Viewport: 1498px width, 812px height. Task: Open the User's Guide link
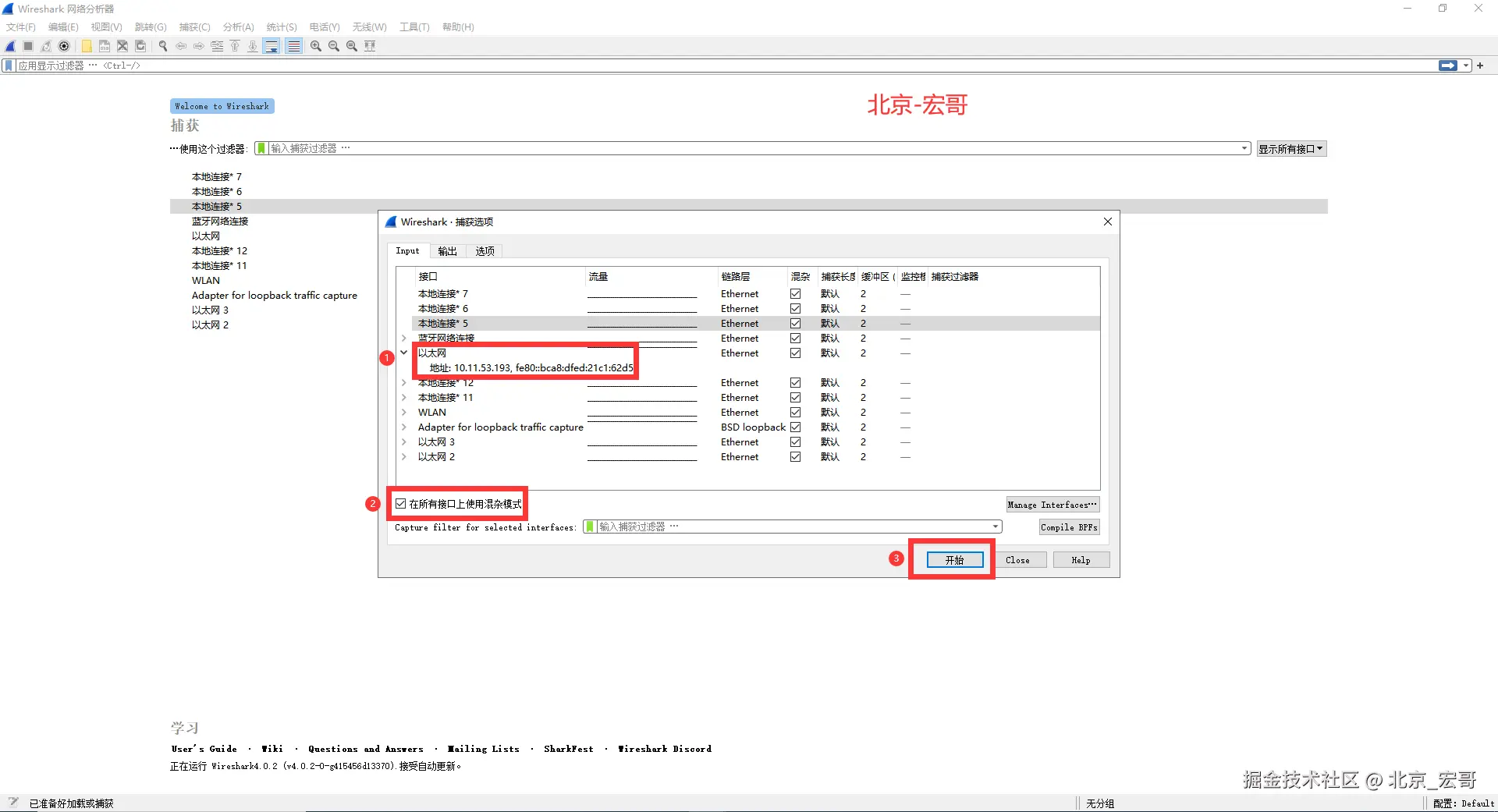click(204, 749)
